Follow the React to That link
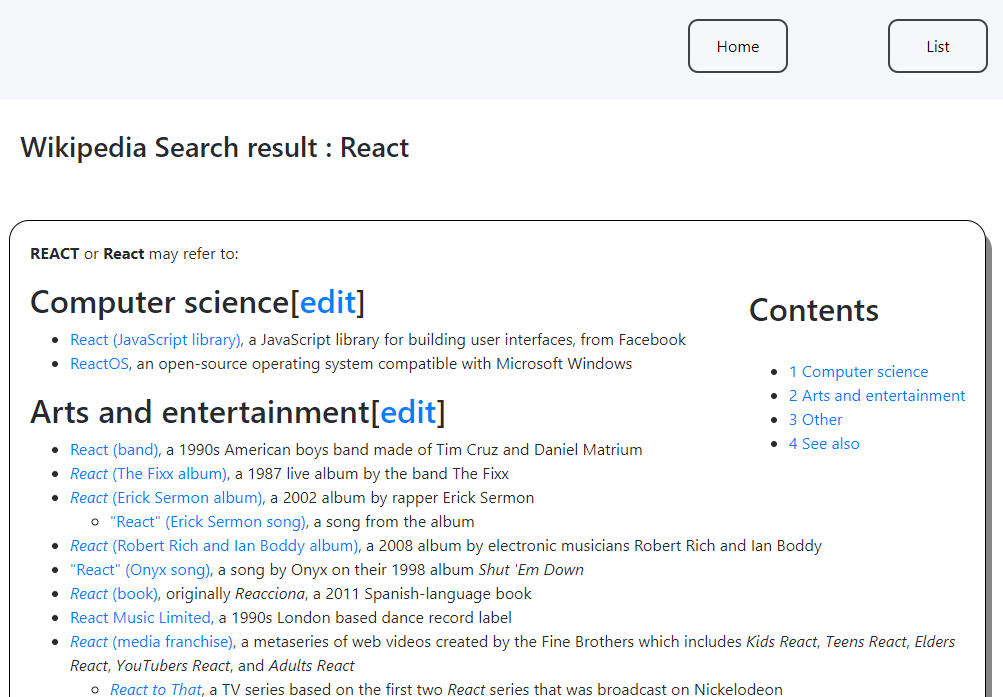 155,689
